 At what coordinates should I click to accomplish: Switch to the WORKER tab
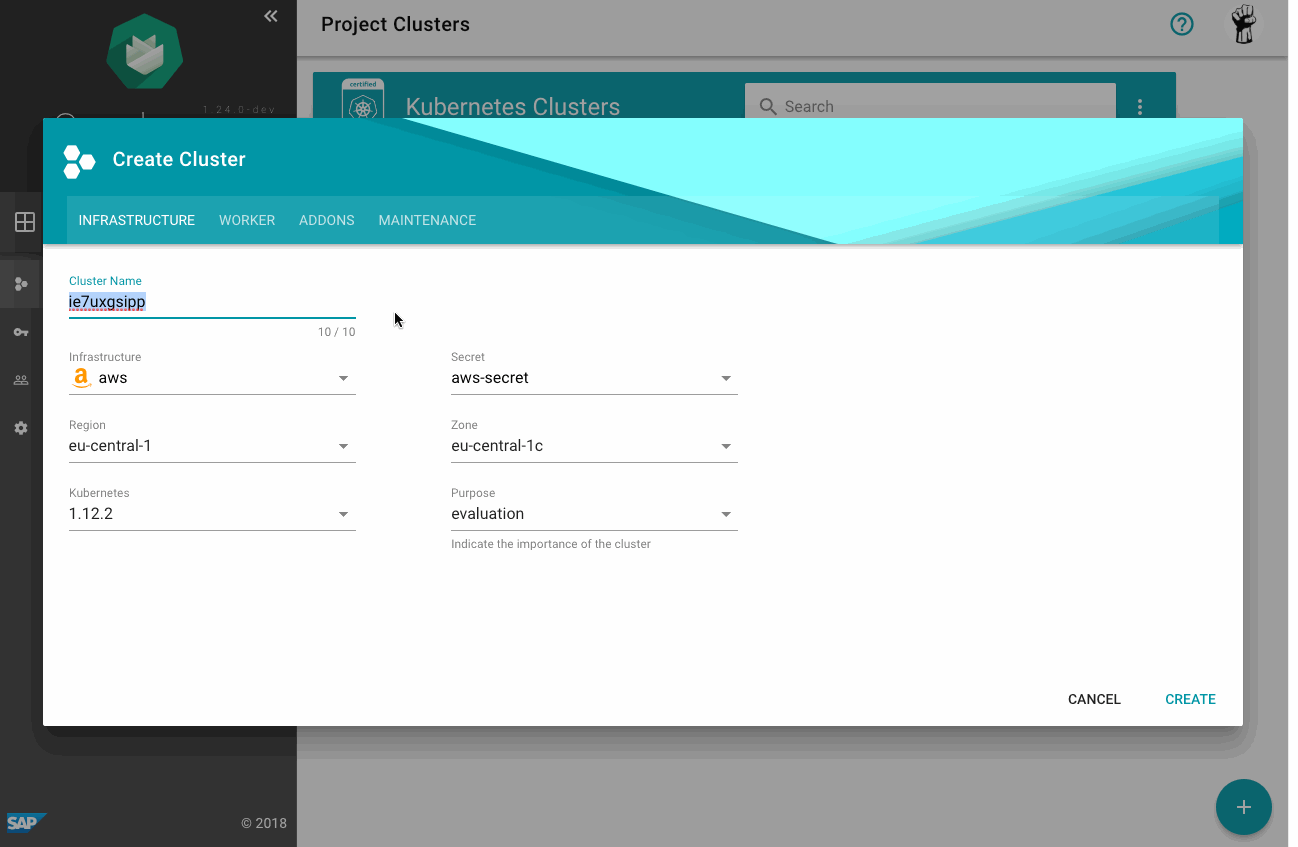tap(246, 220)
